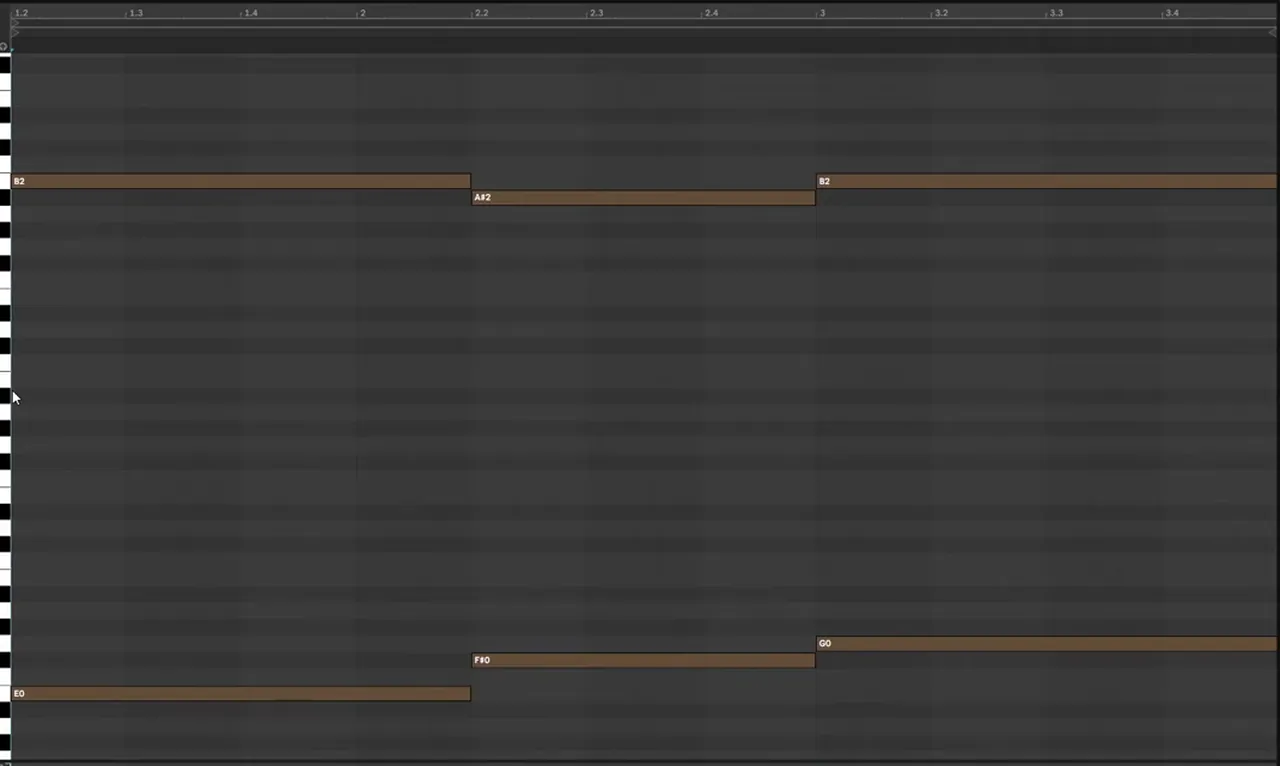This screenshot has width=1280, height=766.
Task: Click the loop end marker triangle on the right
Action: point(1272,32)
